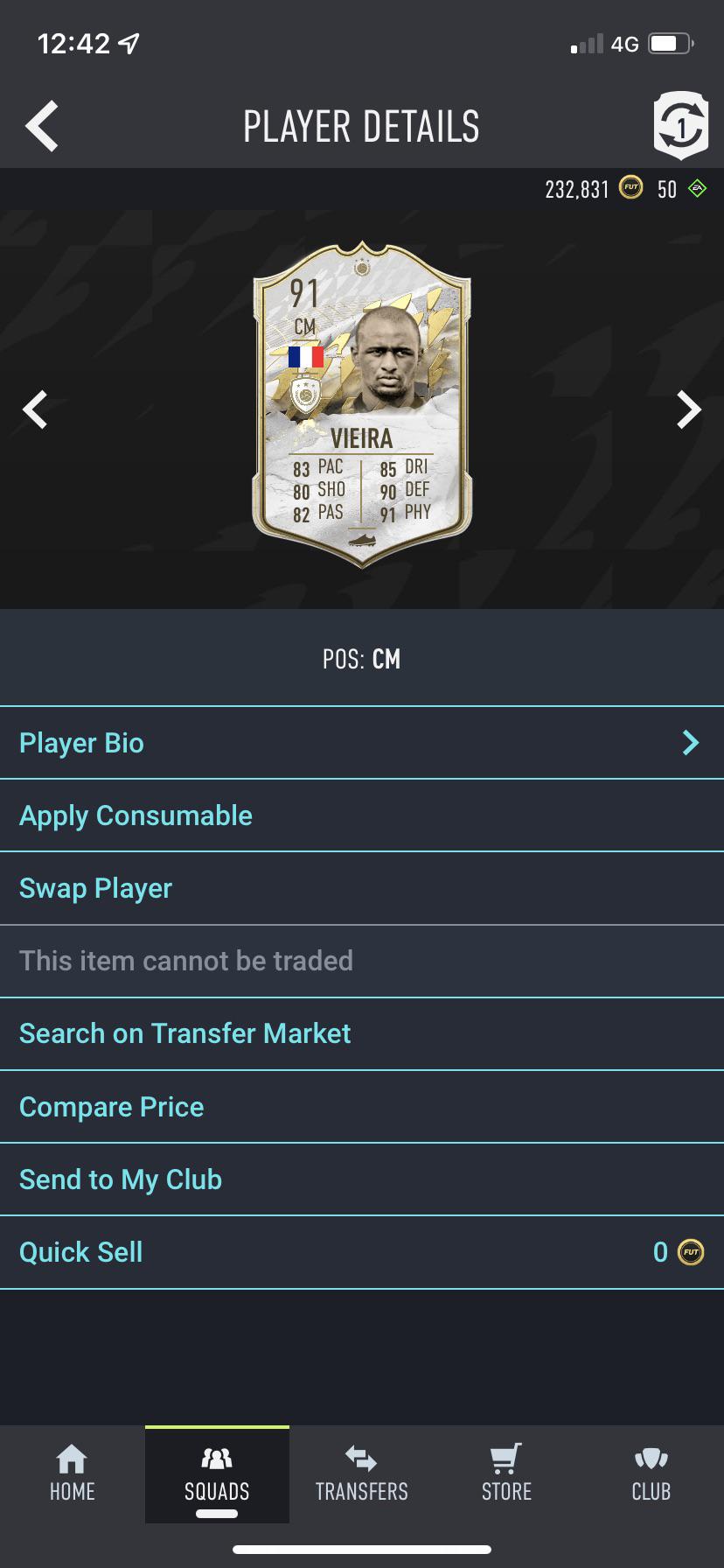Viewport: 724px width, 1568px height.
Task: Select Apply Consumable option
Action: tap(136, 815)
